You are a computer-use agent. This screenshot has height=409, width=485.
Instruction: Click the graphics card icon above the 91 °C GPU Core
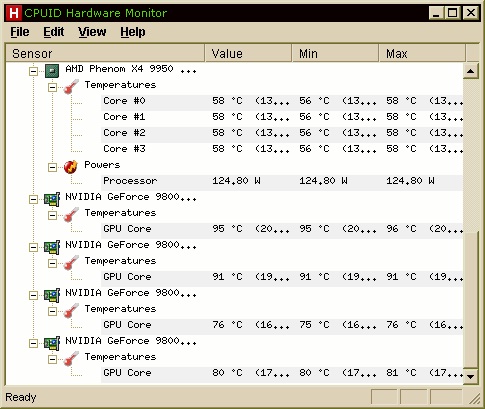pyautogui.click(x=52, y=247)
